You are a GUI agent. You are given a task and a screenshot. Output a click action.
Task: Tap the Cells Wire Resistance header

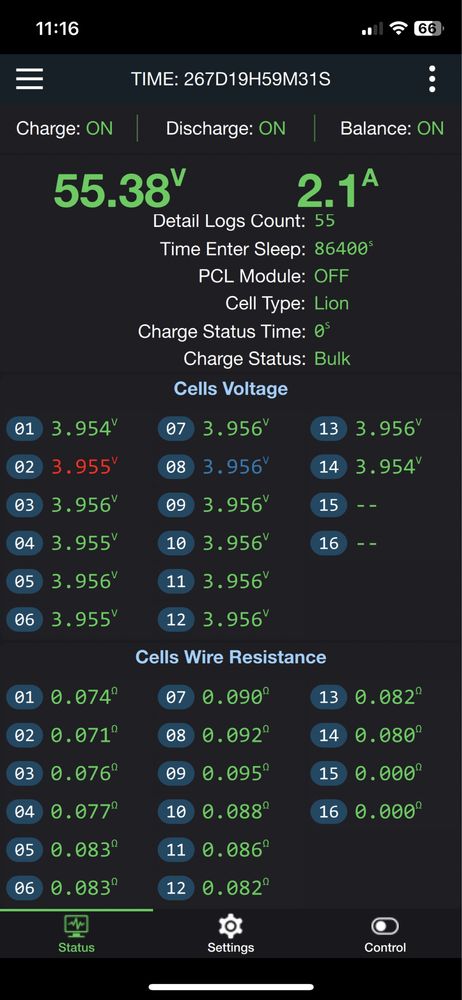231,657
